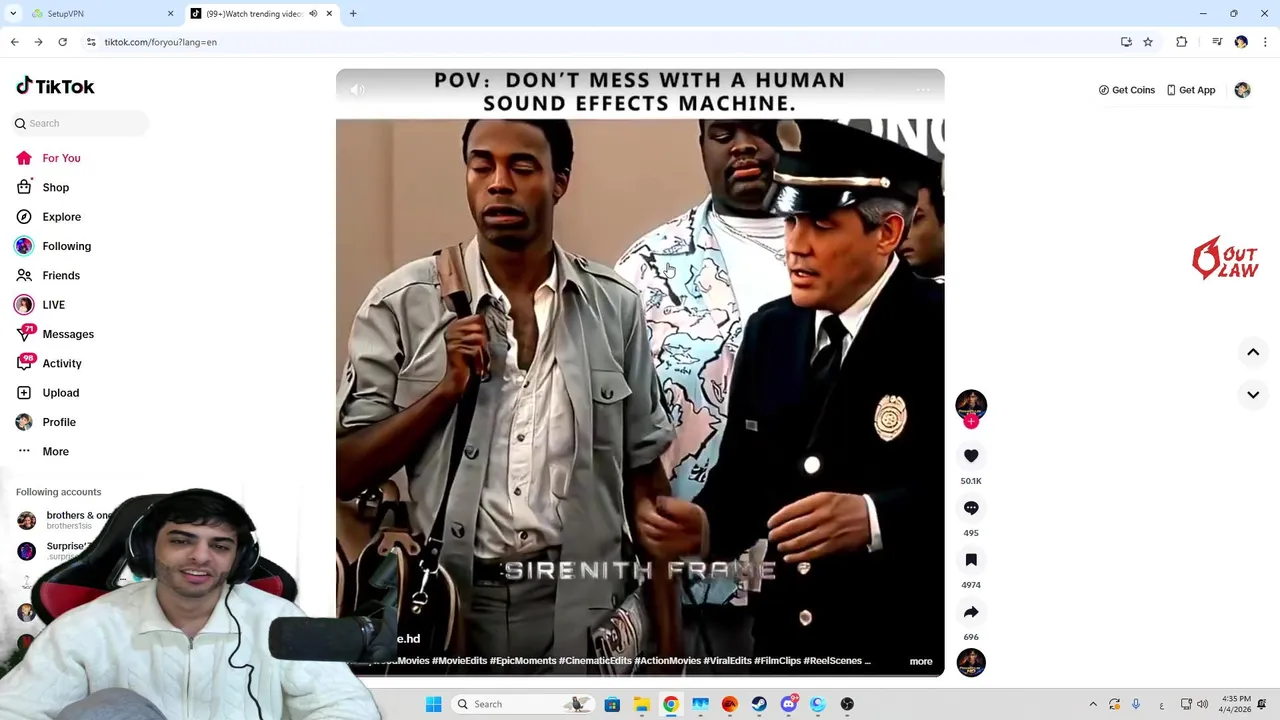Open Discord from the taskbar
The width and height of the screenshot is (1280, 720).
789,704
